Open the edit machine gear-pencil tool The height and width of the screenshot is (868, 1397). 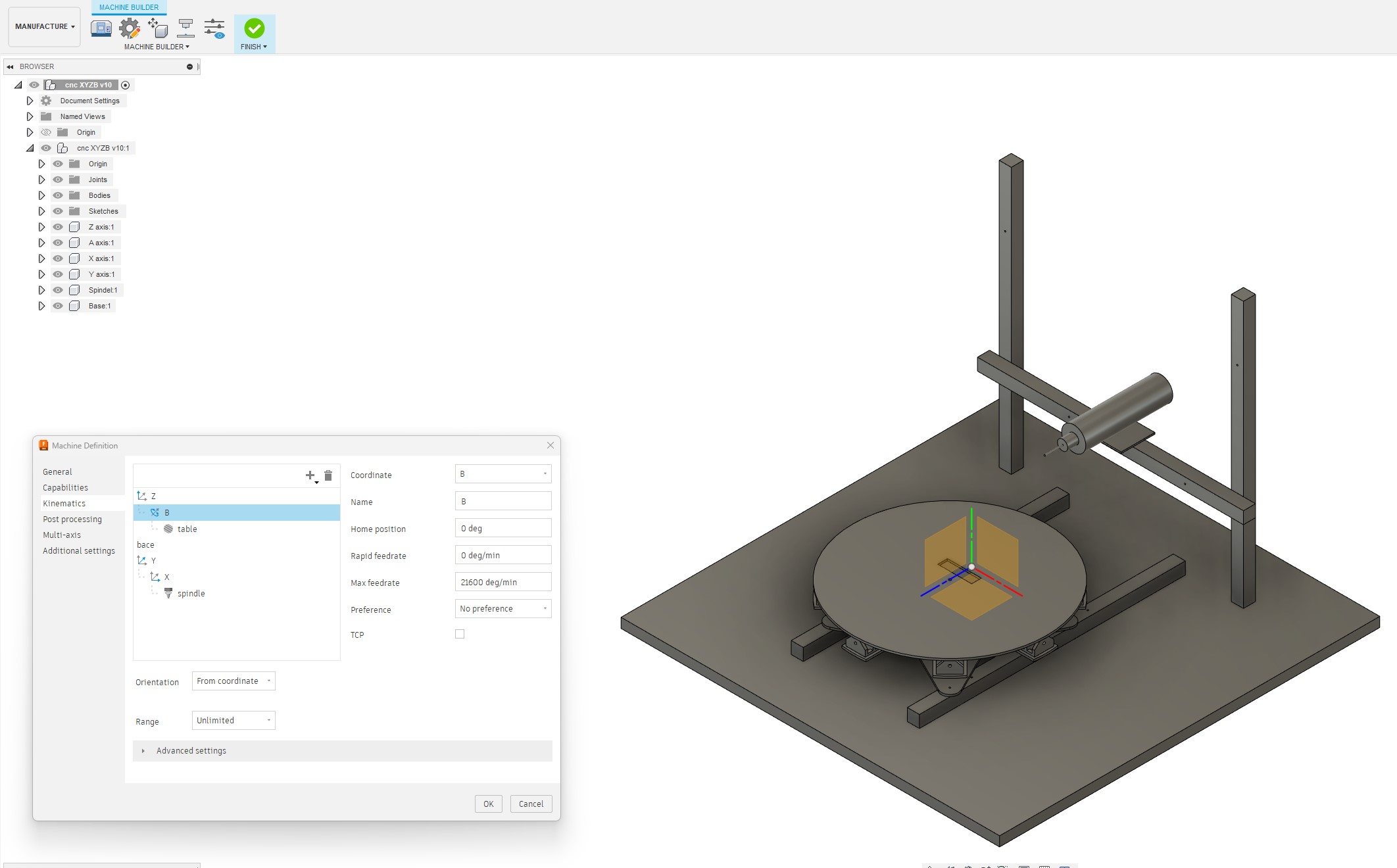(x=130, y=28)
